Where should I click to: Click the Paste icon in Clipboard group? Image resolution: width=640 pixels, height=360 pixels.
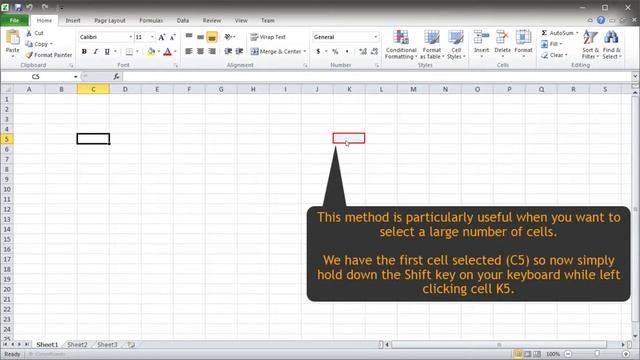click(13, 38)
